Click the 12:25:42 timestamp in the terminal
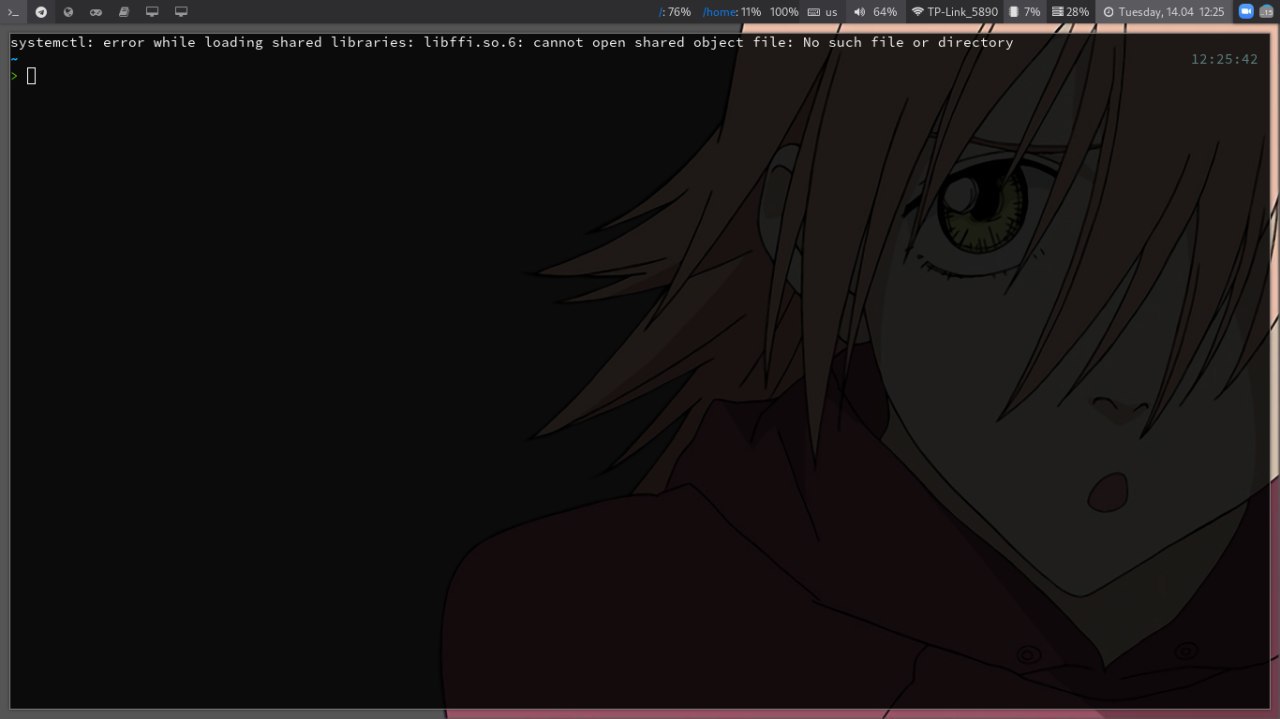Viewport: 1280px width, 719px height. (1224, 60)
